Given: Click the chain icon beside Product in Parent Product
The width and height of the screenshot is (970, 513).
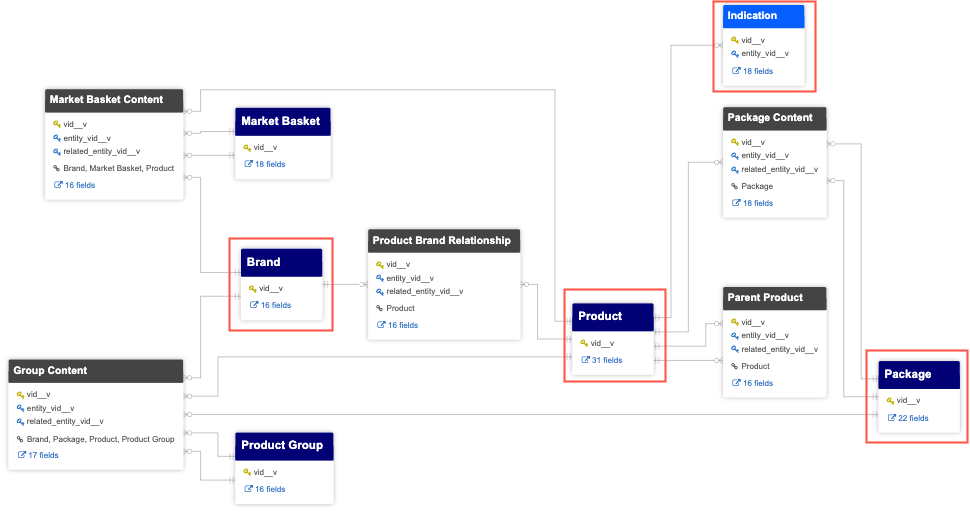Looking at the screenshot, I should pos(734,366).
